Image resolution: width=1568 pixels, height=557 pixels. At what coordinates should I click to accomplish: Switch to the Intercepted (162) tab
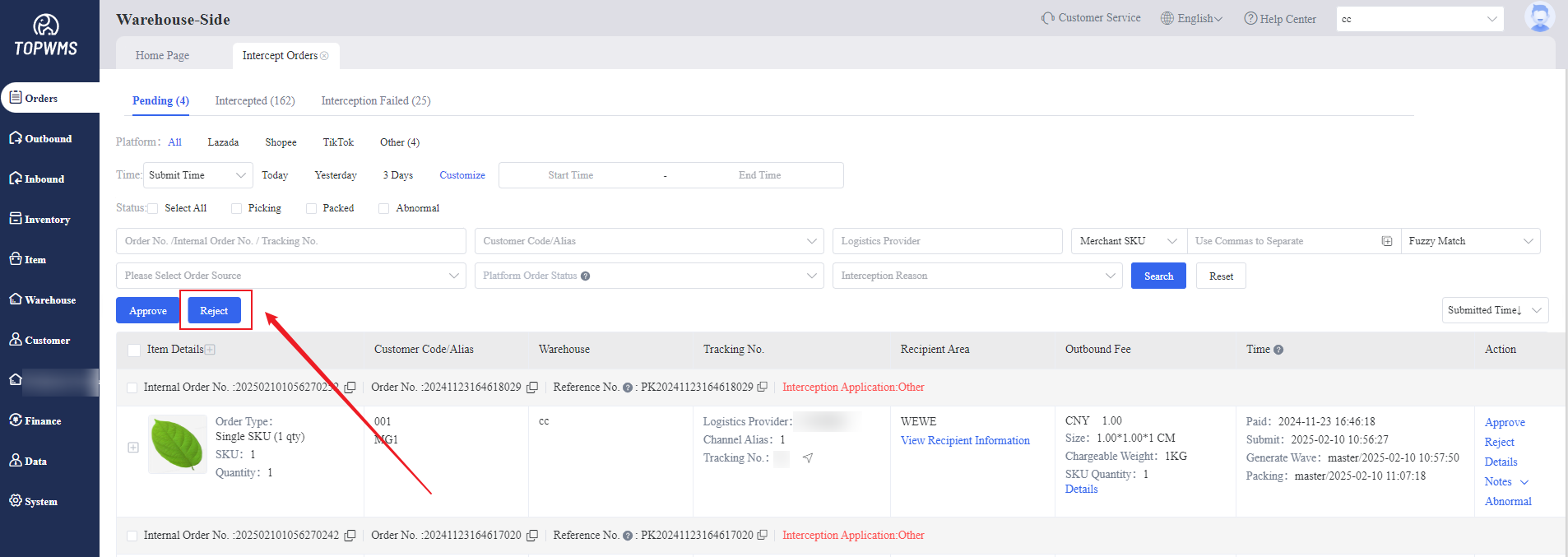pyautogui.click(x=255, y=100)
